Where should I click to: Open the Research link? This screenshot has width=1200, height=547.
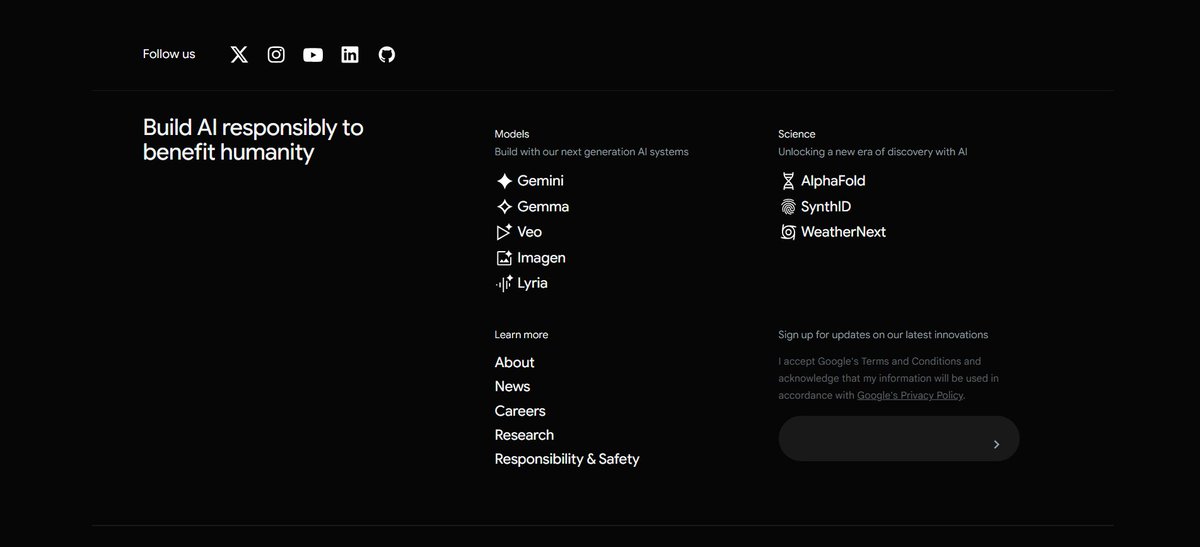pyautogui.click(x=524, y=435)
